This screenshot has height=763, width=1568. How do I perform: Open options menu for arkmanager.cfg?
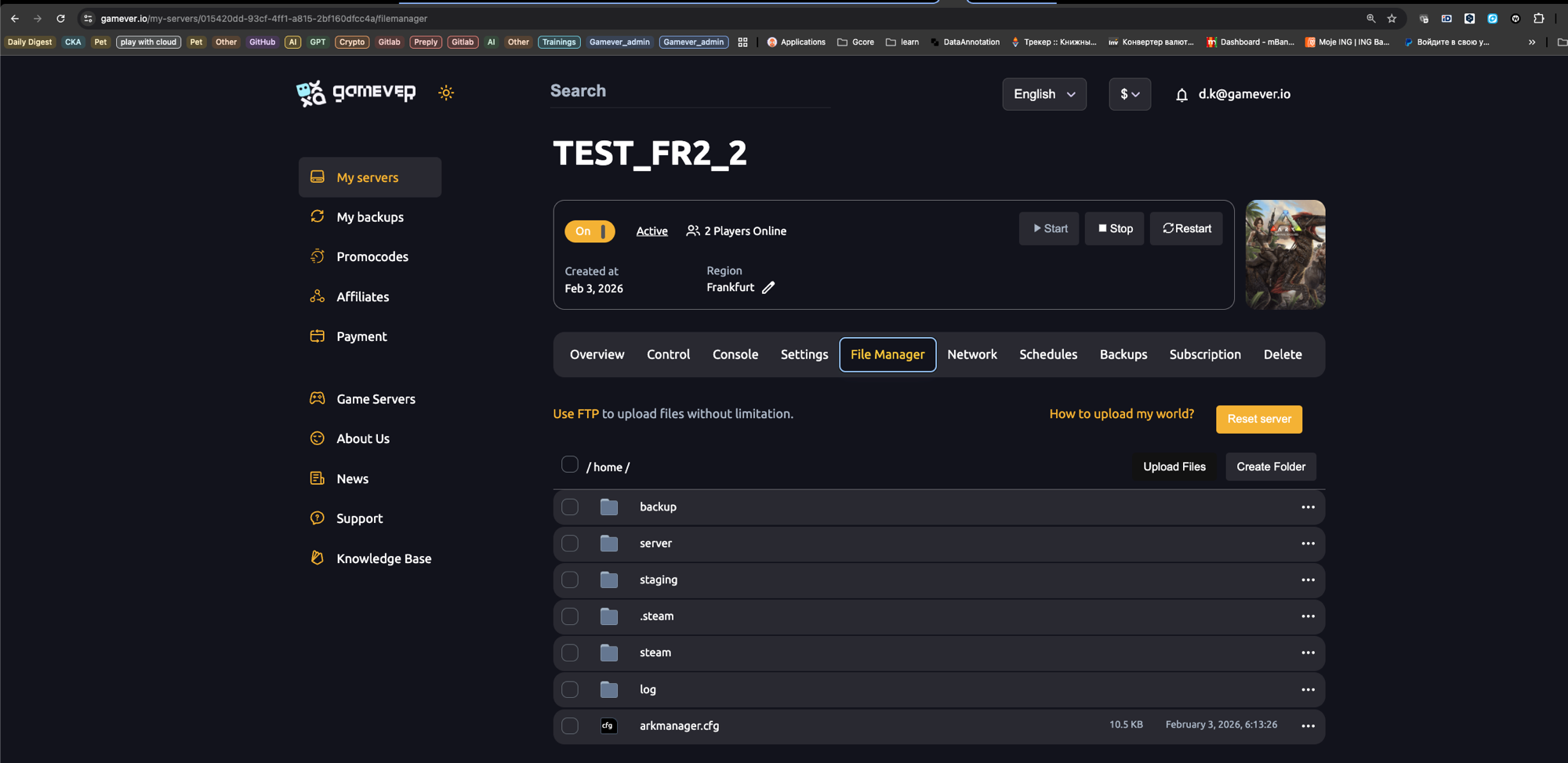click(1308, 726)
